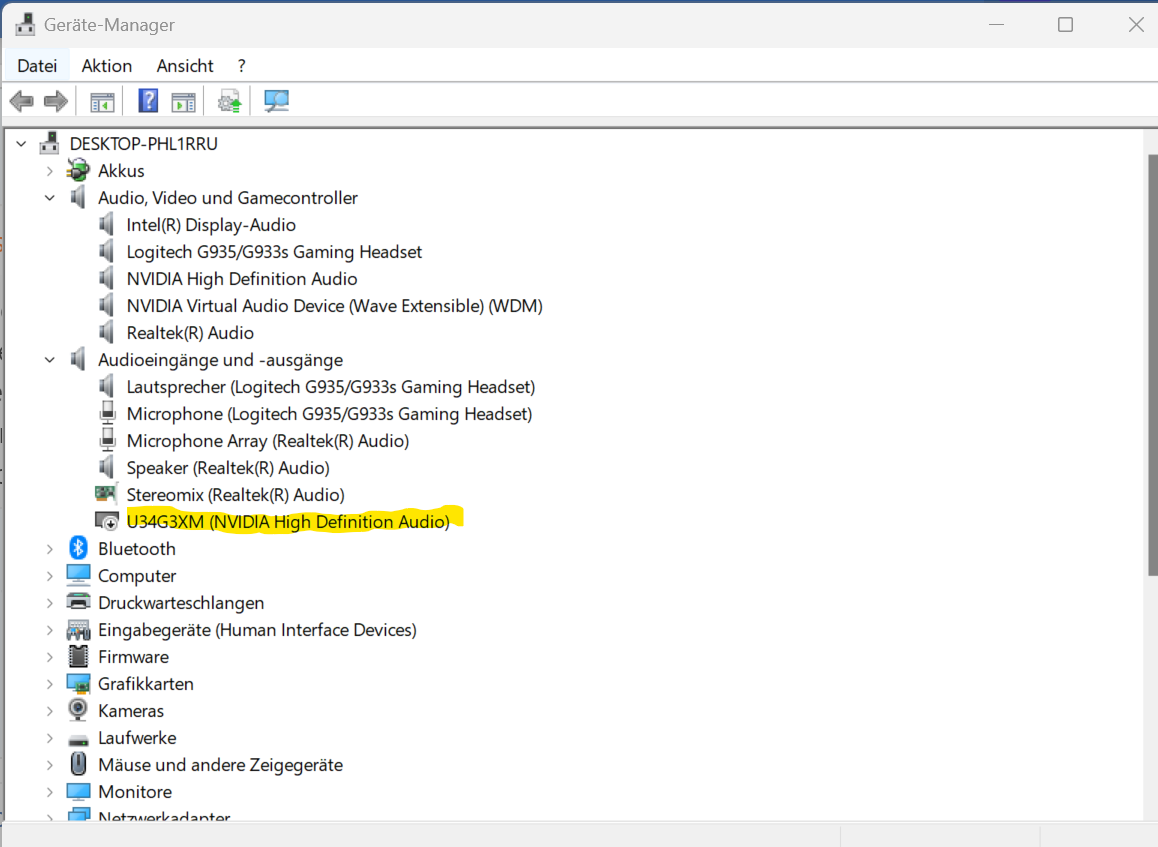Select Intel(R) Display-Audio device

(x=211, y=225)
